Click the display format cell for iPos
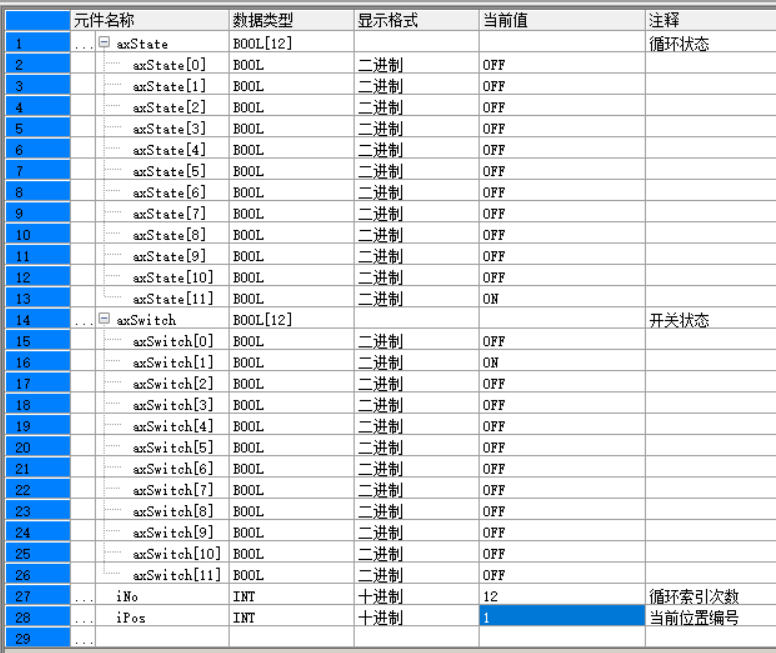The image size is (776, 653). coord(416,618)
